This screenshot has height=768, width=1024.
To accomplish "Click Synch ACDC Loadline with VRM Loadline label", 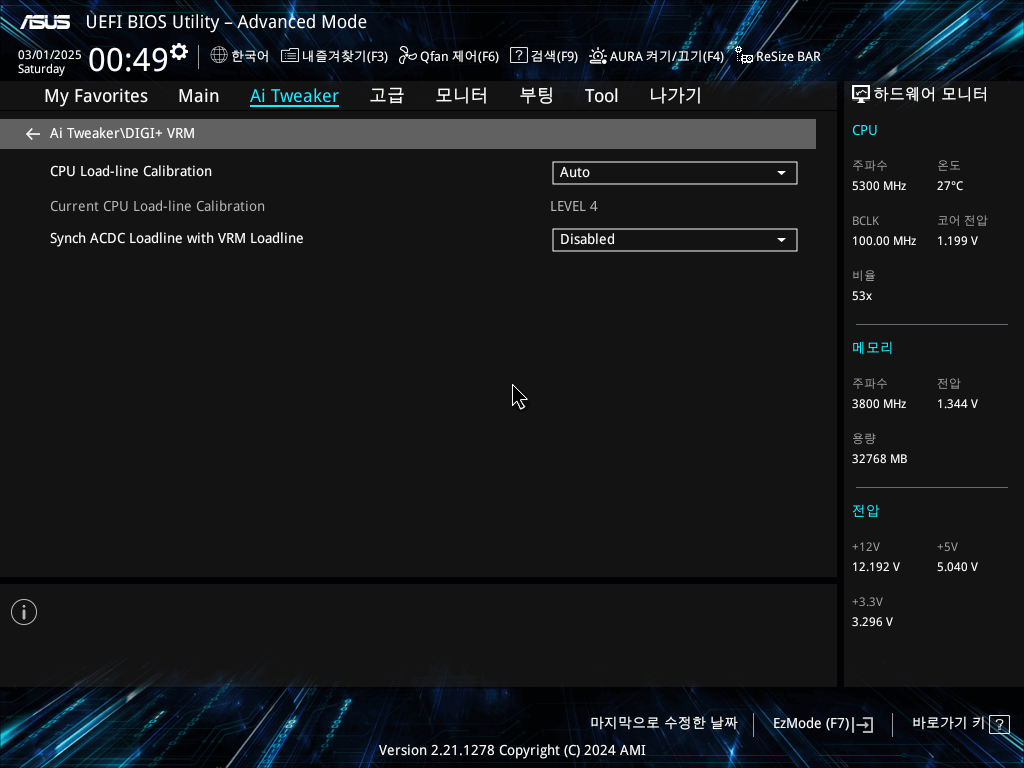I will [176, 238].
